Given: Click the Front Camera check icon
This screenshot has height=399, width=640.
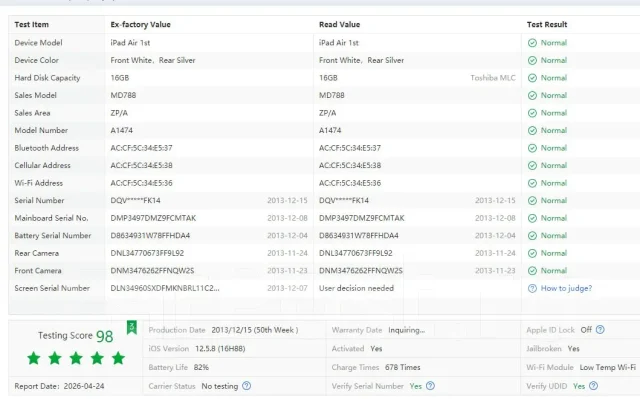Looking at the screenshot, I should pos(532,271).
